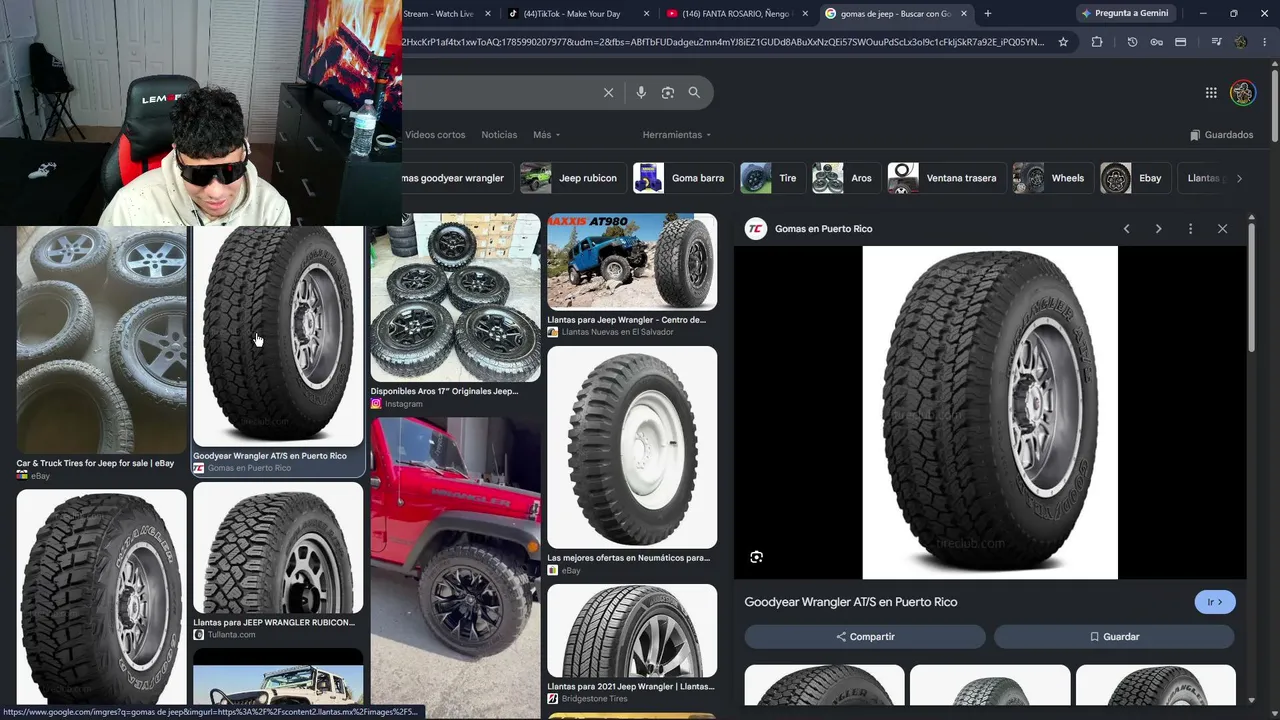Viewport: 1280px width, 720px height.
Task: Open the large Goodyear Wrangler preview image
Action: 990,413
